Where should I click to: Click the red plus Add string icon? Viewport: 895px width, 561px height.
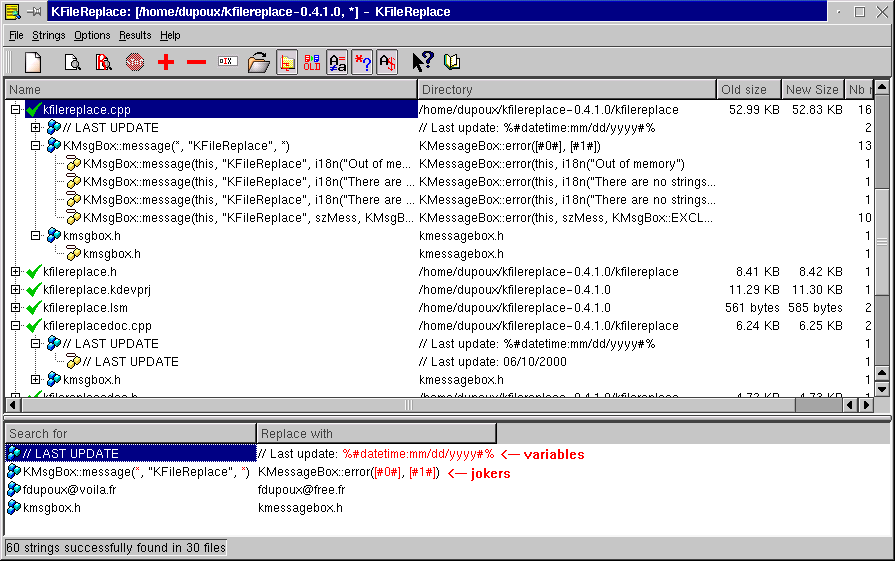pyautogui.click(x=166, y=63)
